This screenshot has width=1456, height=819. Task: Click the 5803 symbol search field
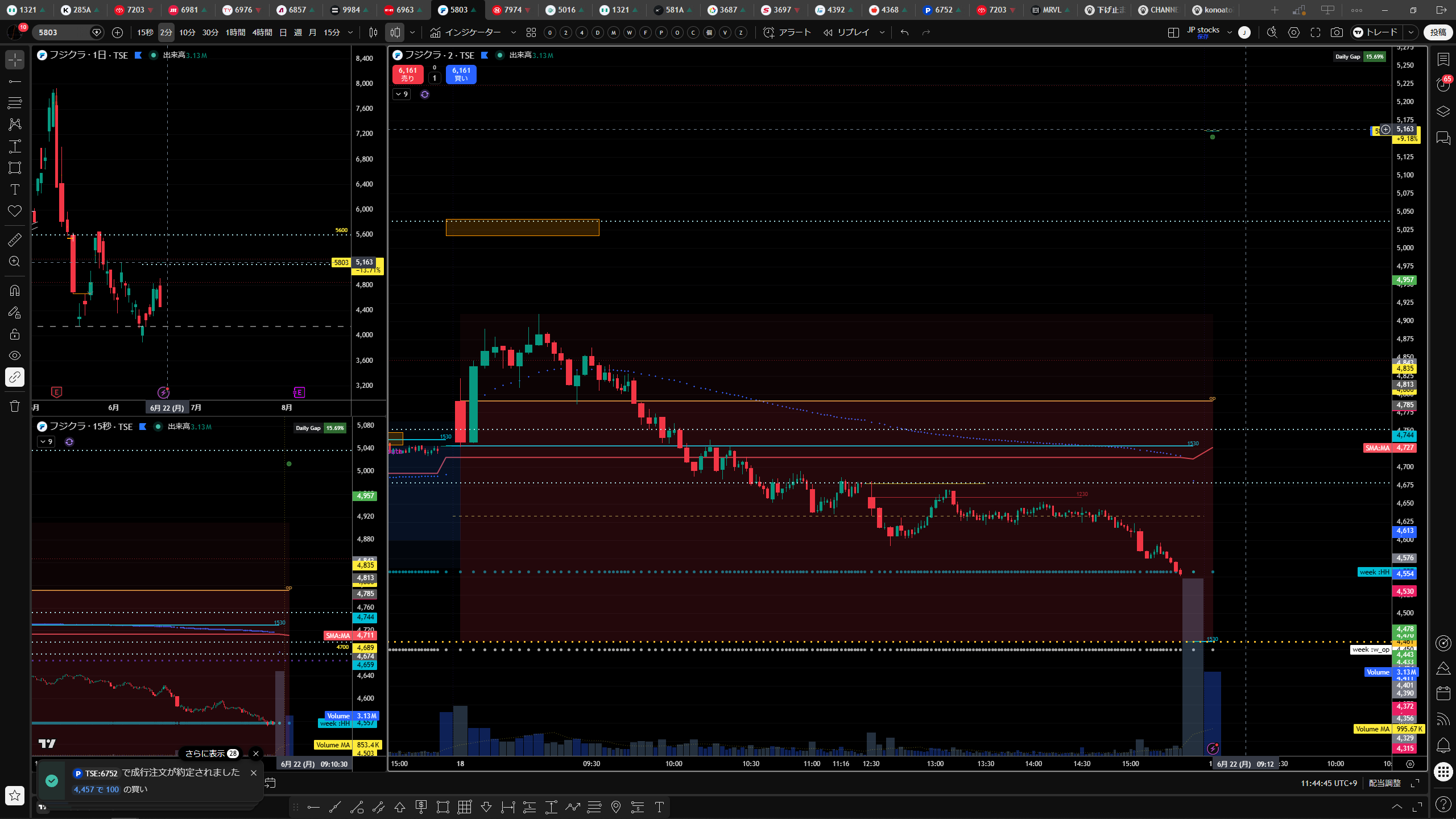point(63,32)
